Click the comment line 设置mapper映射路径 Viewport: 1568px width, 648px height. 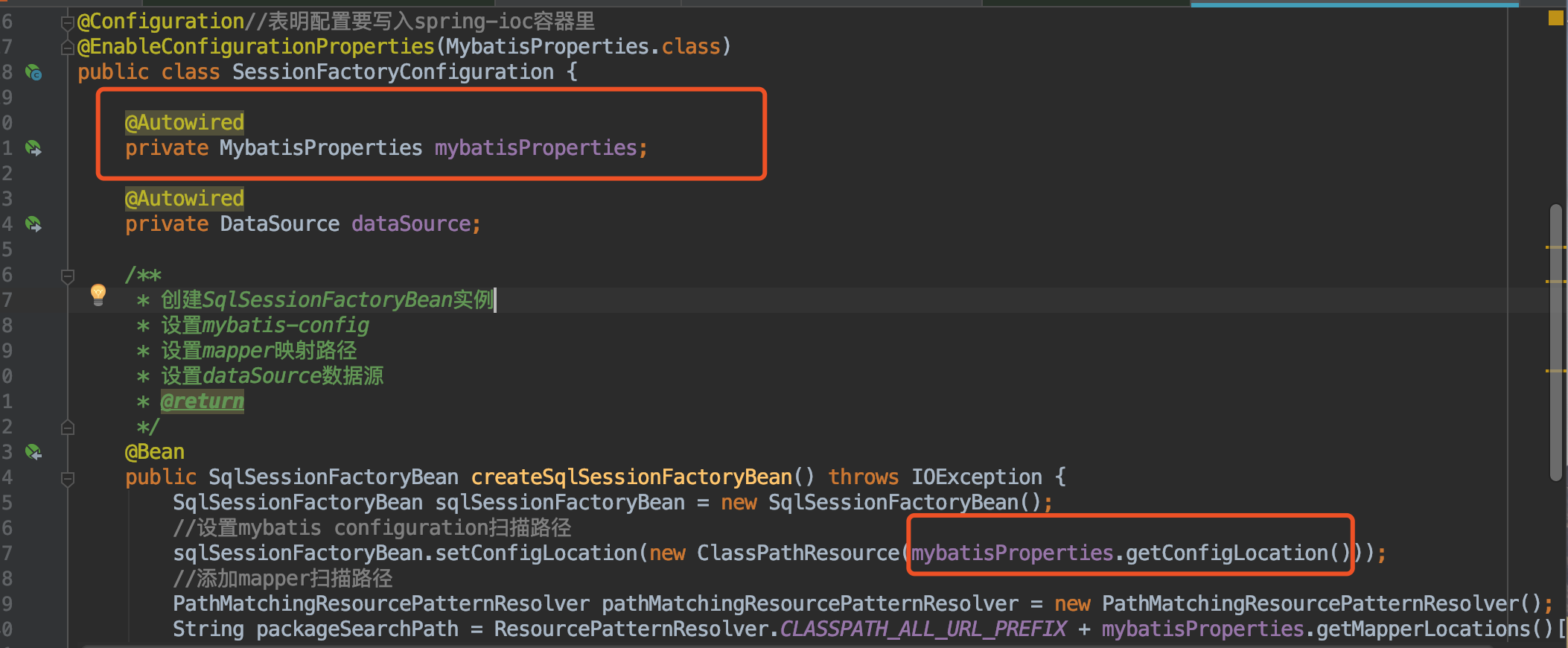(259, 351)
